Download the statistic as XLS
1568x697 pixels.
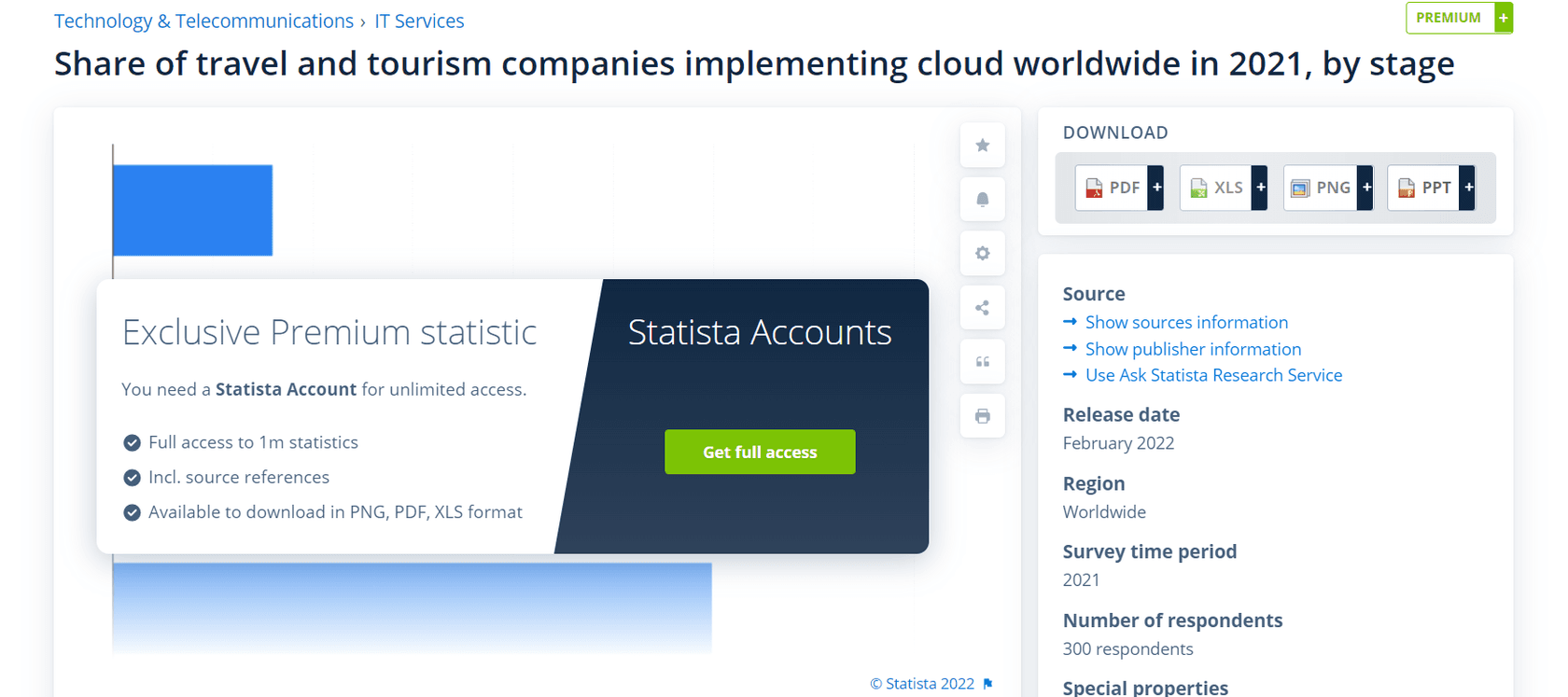(x=1224, y=188)
